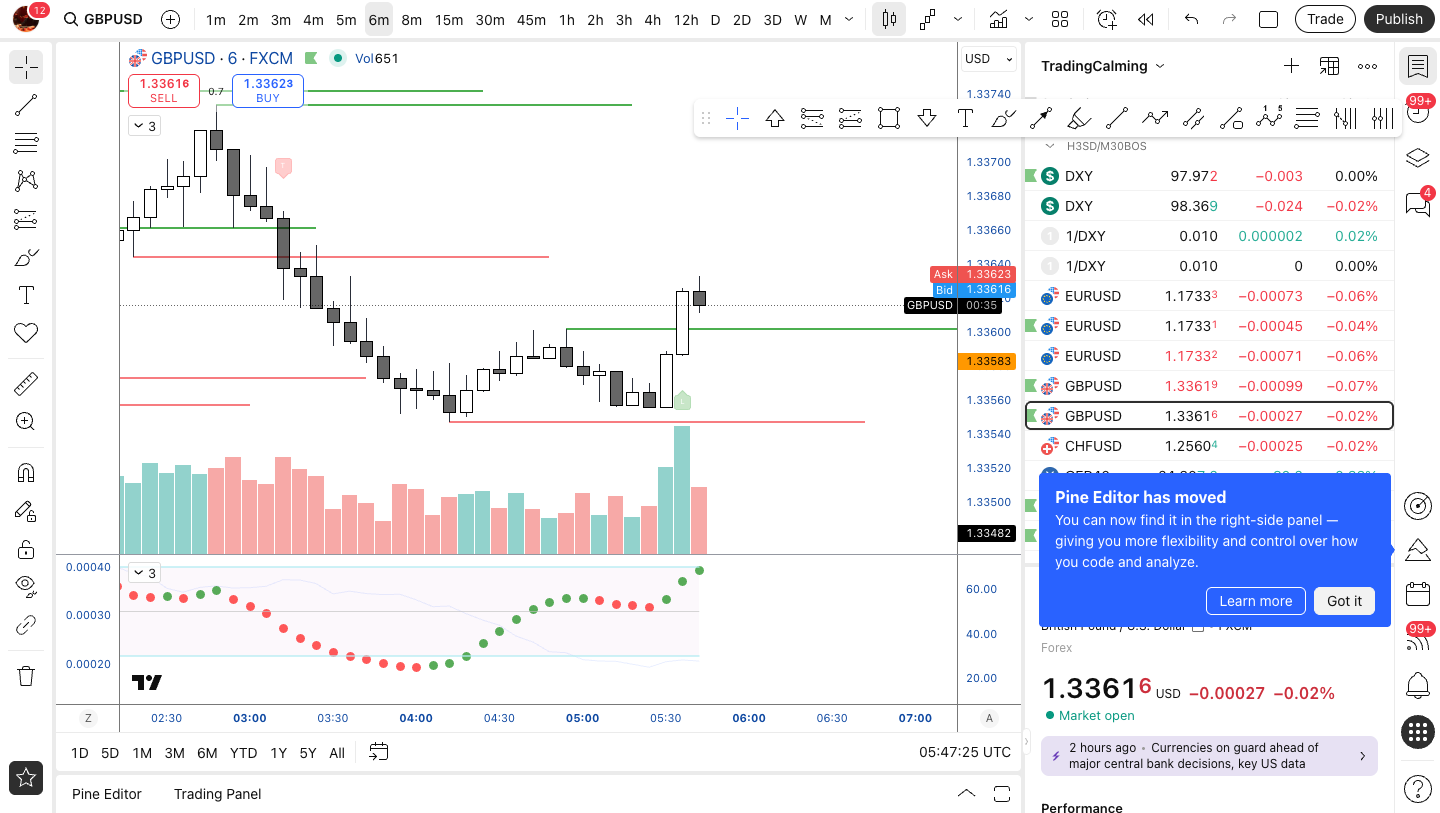Viewport: 1440px width, 813px height.
Task: Click the Publish button
Action: [1399, 19]
